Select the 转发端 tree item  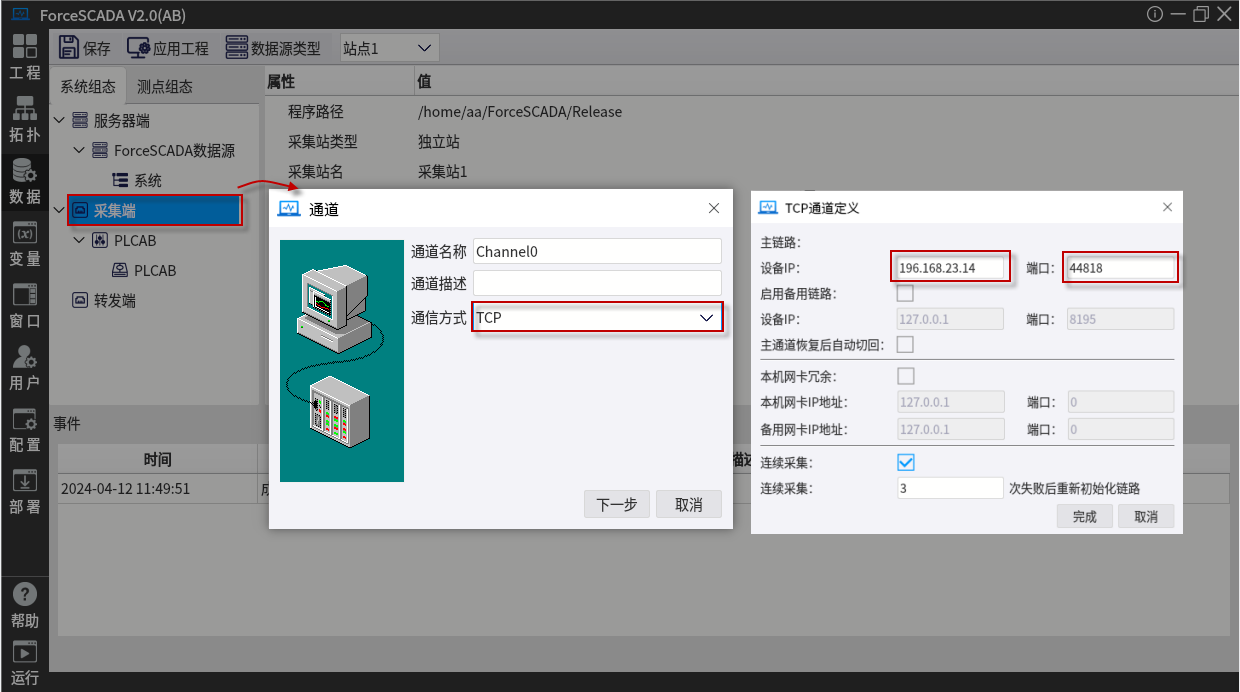point(114,300)
